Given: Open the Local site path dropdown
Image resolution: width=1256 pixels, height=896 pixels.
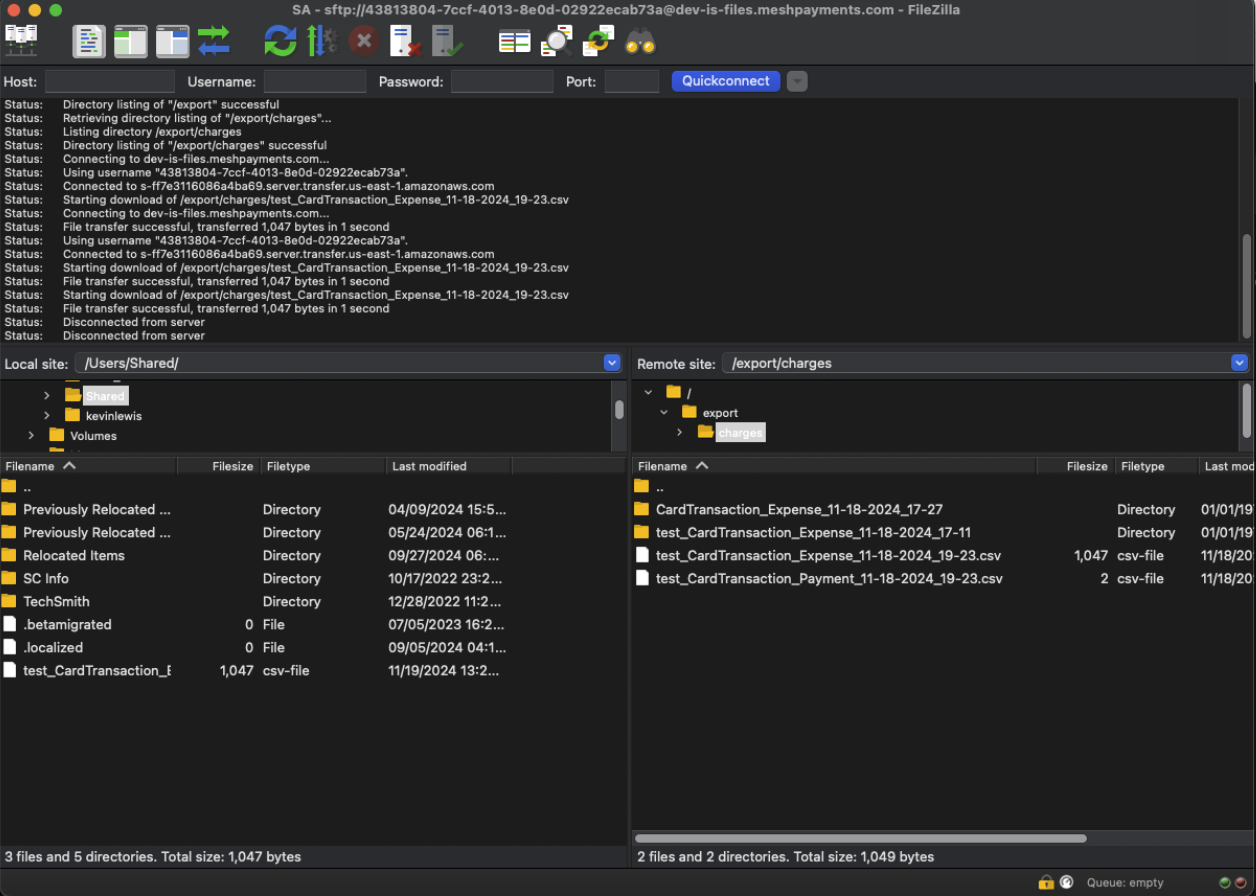Looking at the screenshot, I should [x=613, y=363].
